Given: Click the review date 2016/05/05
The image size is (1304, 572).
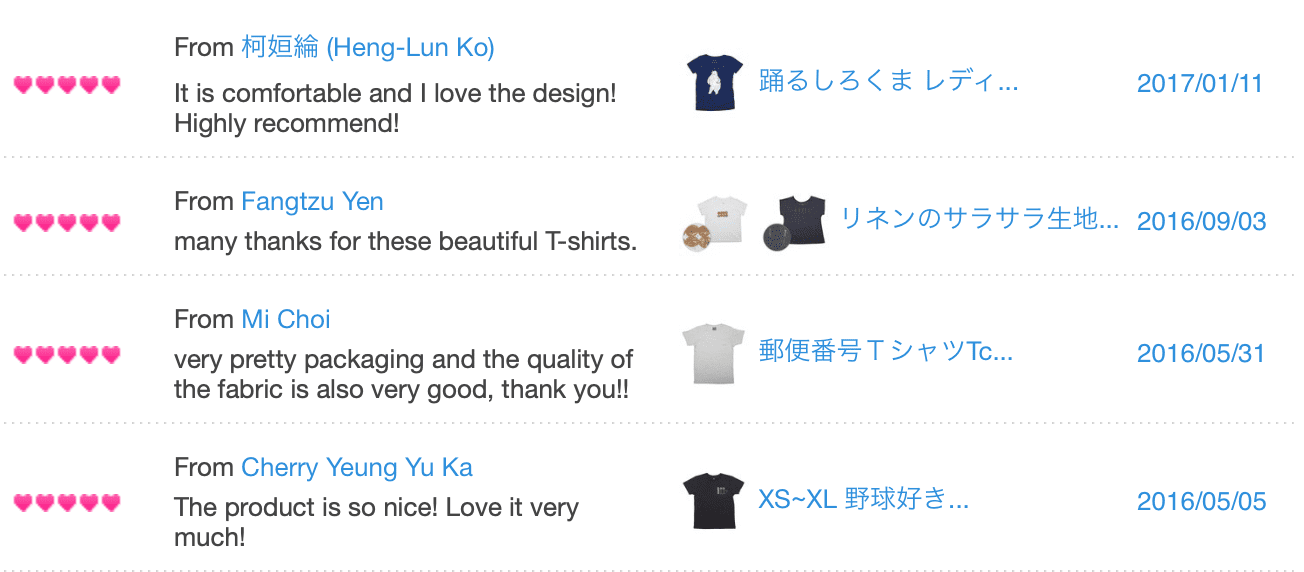Looking at the screenshot, I should (x=1201, y=501).
